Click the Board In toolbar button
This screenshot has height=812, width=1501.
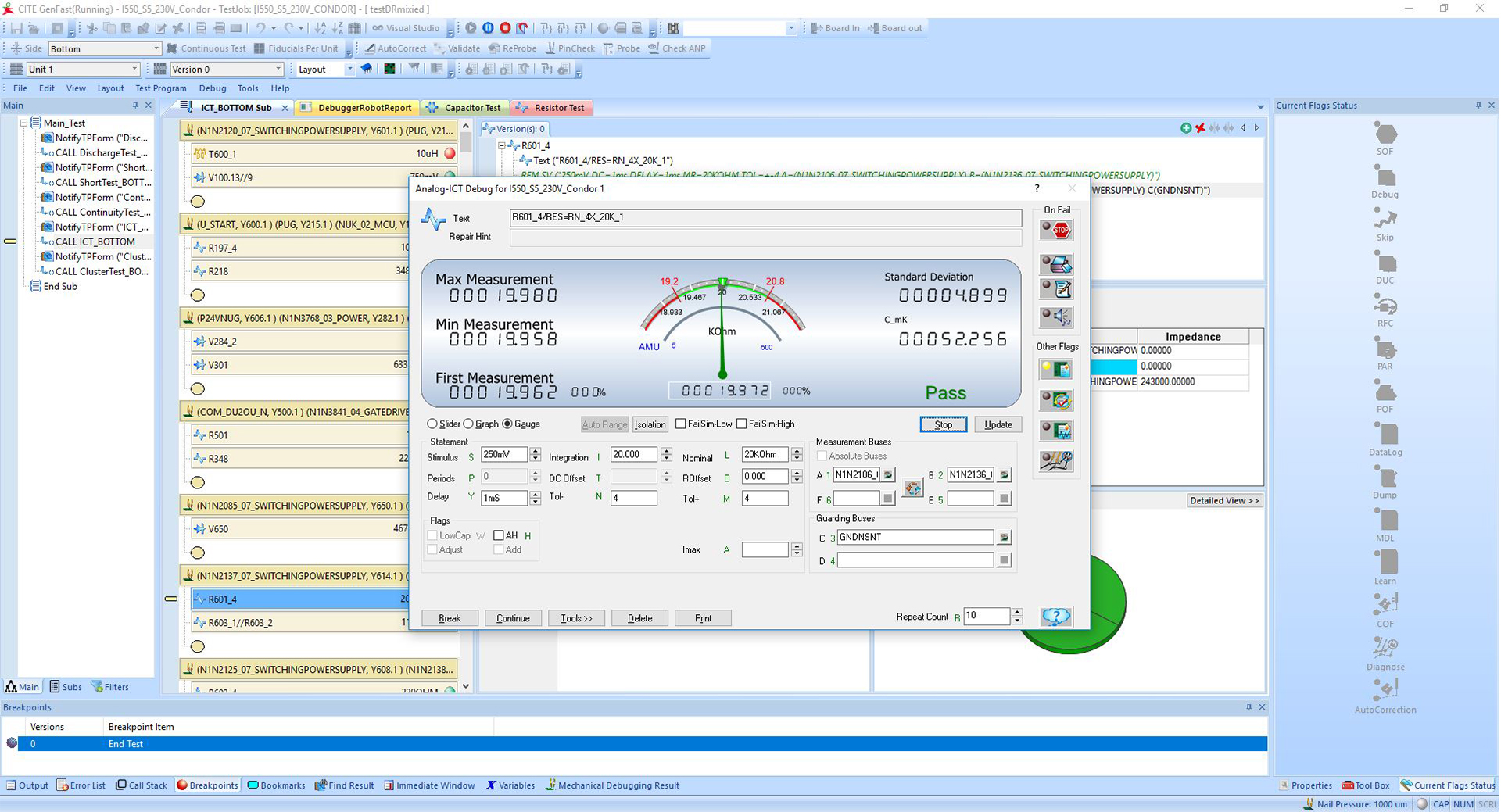pos(835,28)
